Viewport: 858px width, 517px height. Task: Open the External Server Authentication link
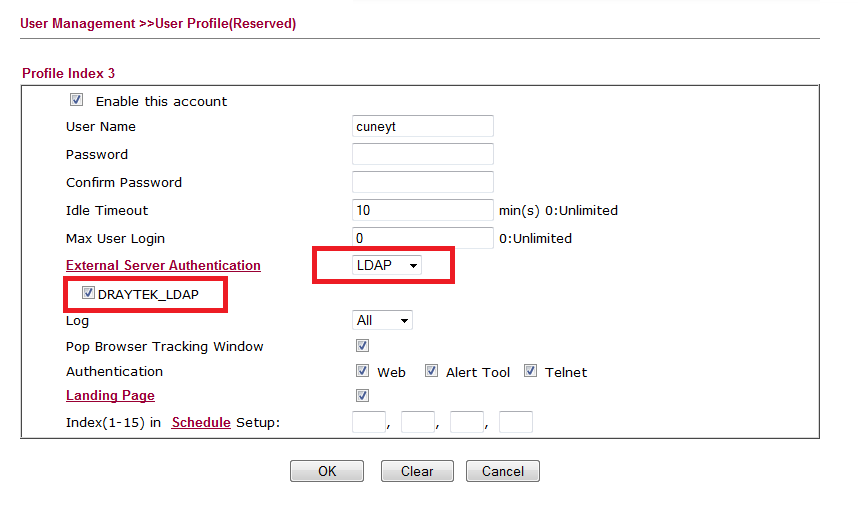click(163, 265)
